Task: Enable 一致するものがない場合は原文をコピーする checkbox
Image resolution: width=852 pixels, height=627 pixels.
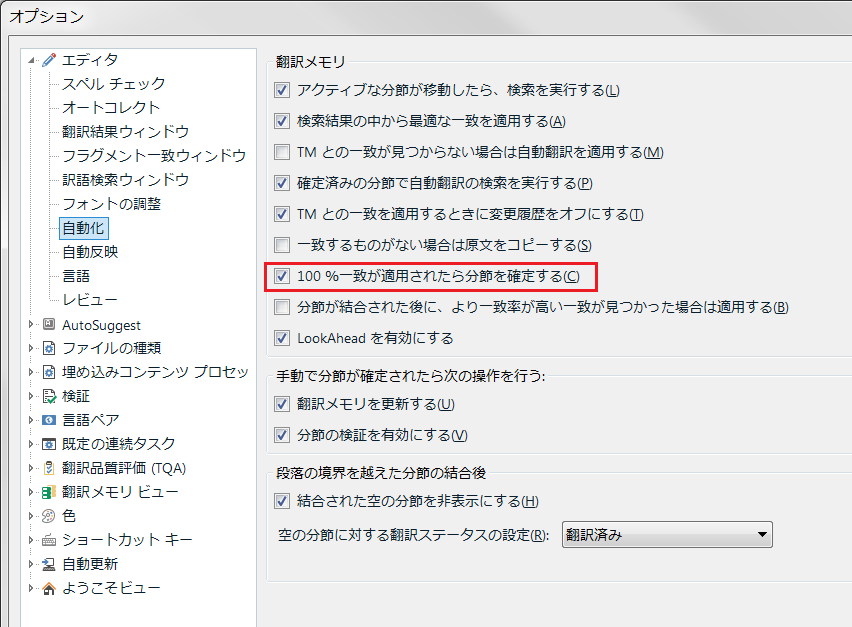Action: (282, 245)
